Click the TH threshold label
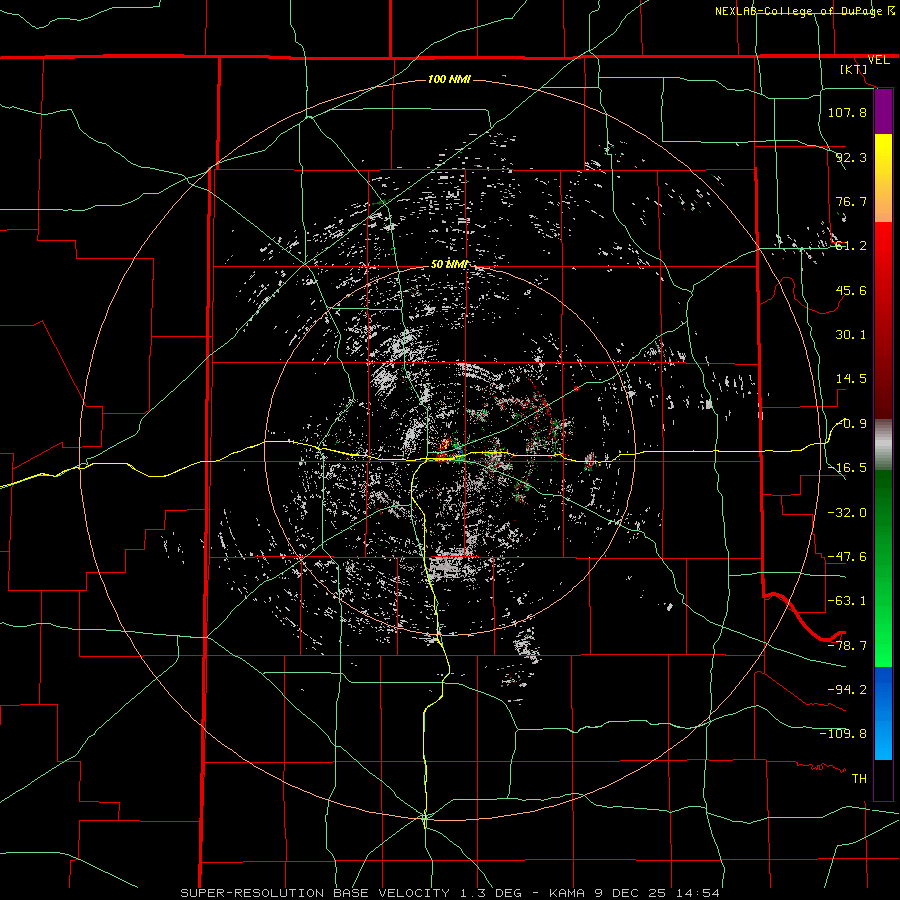Viewport: 900px width, 900px height. [x=859, y=779]
